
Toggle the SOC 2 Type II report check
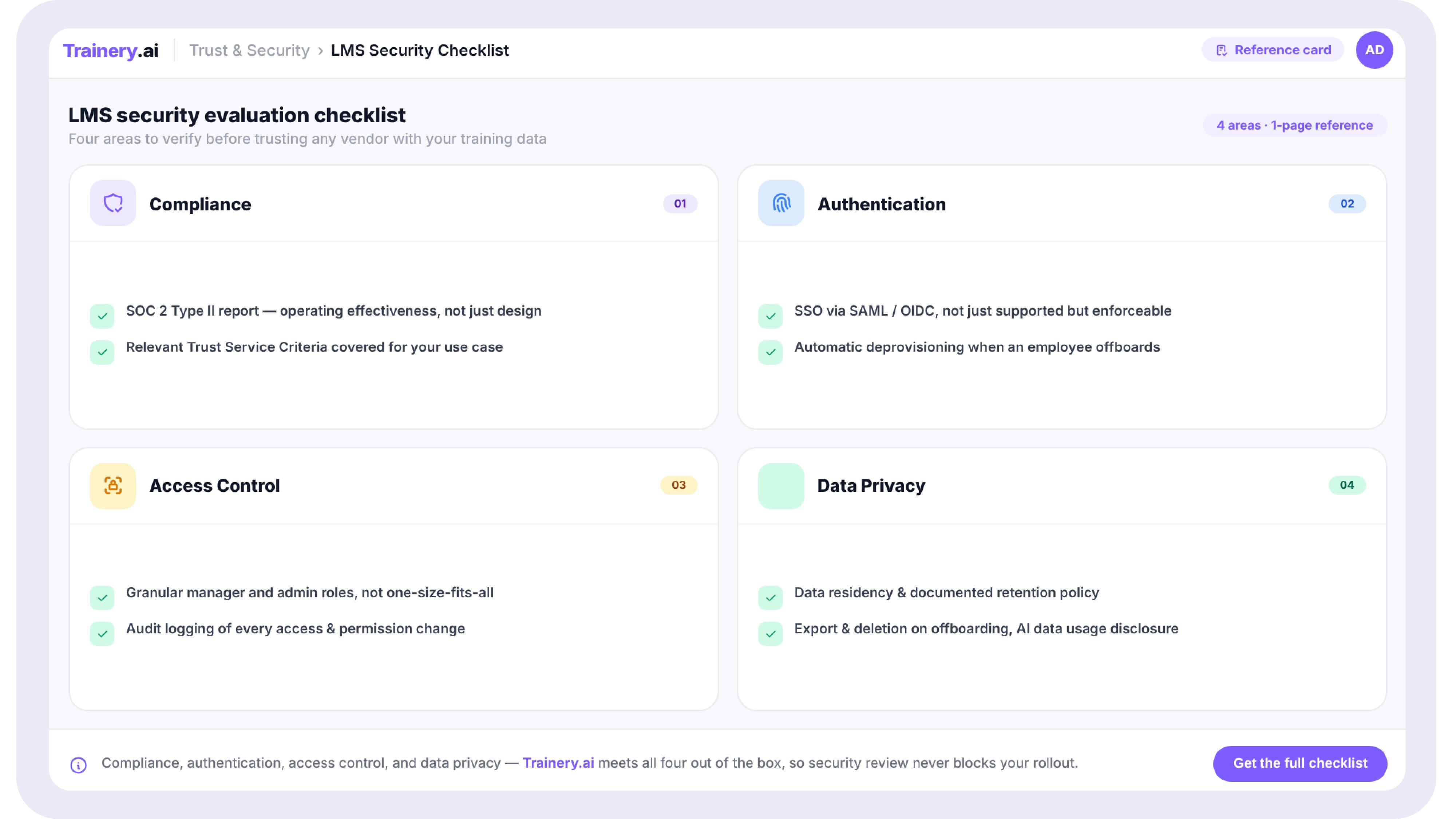[x=102, y=316]
